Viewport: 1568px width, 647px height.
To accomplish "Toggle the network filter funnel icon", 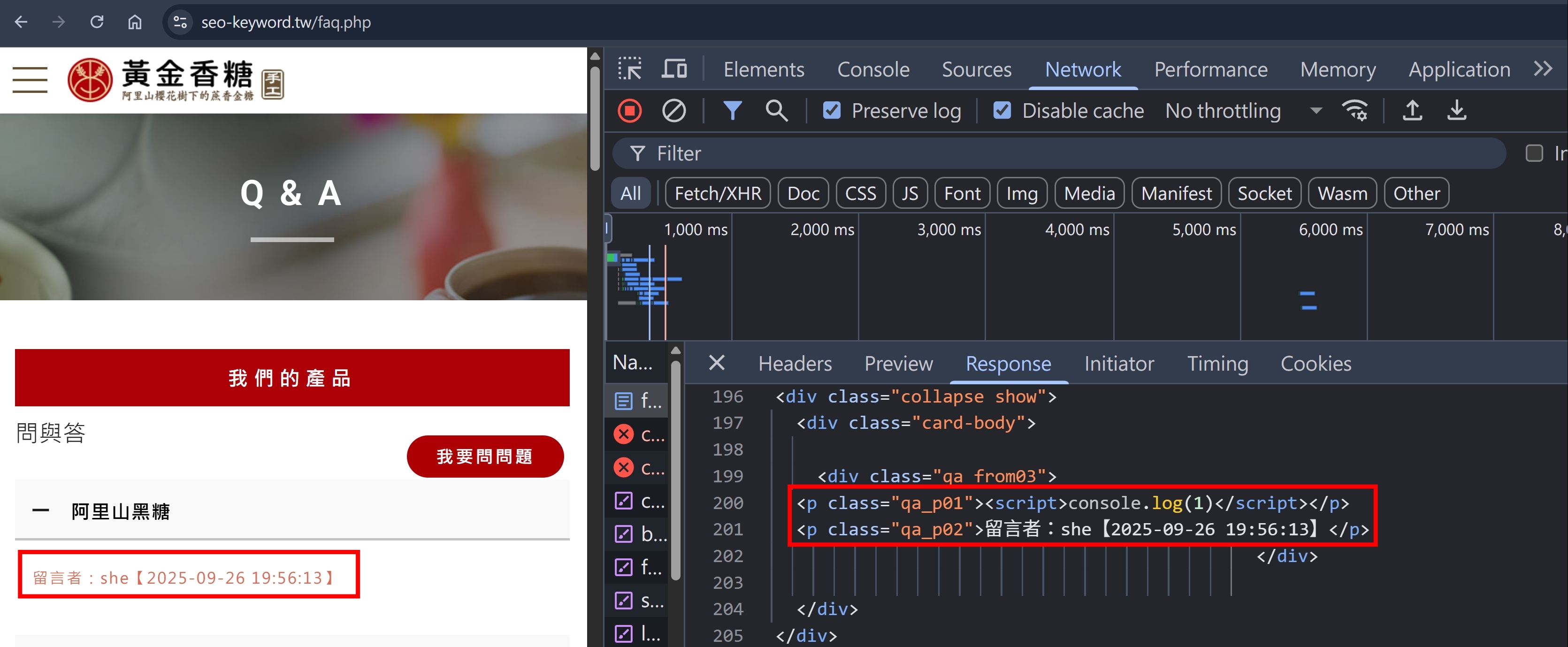I will point(732,111).
